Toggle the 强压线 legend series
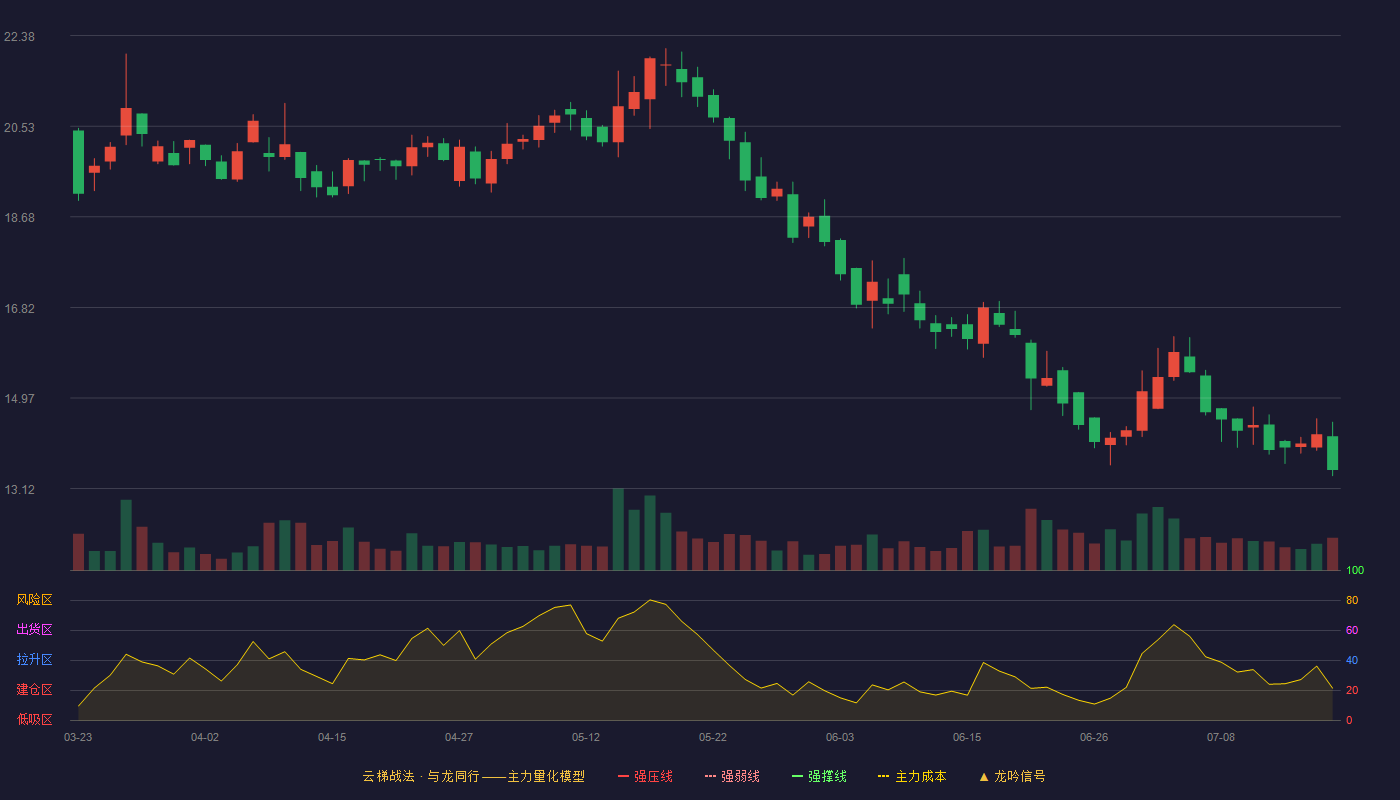The image size is (1400, 800). click(645, 776)
